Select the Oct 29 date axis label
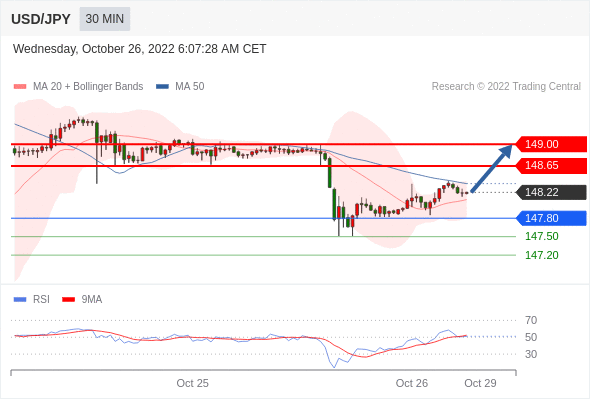Screen dimensions: 590x400 pyautogui.click(x=480, y=383)
